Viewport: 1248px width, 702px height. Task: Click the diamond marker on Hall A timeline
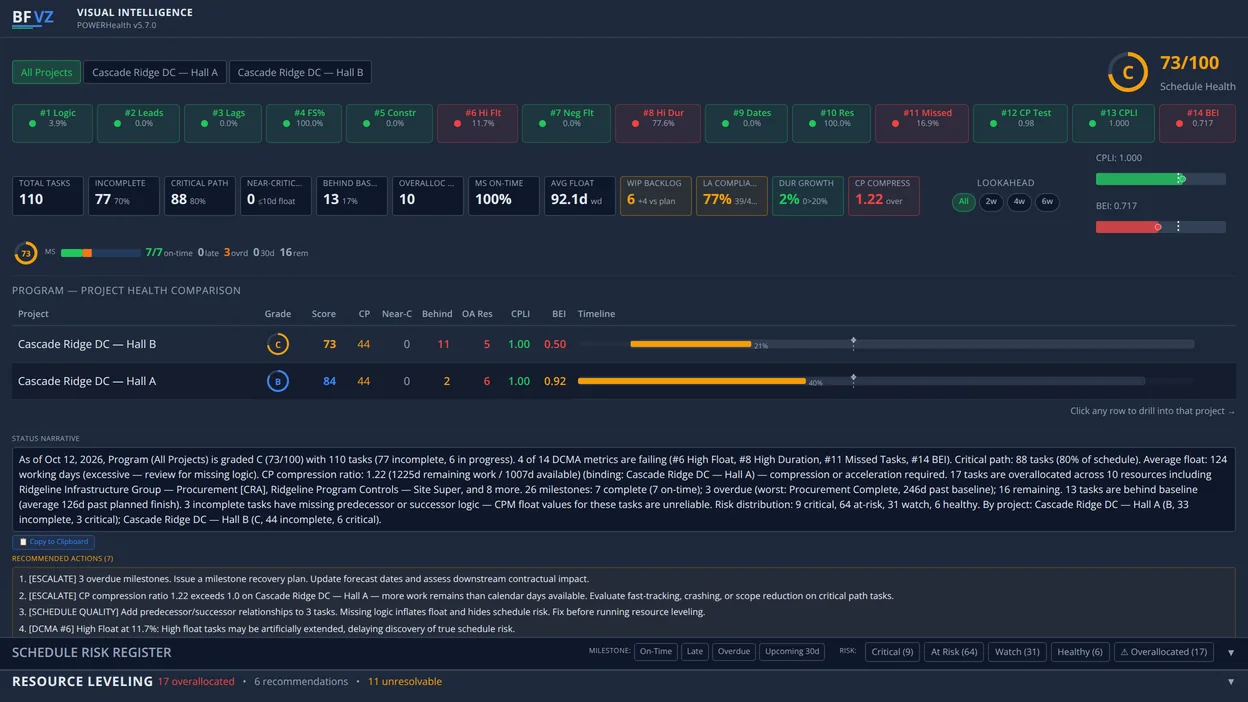point(853,379)
